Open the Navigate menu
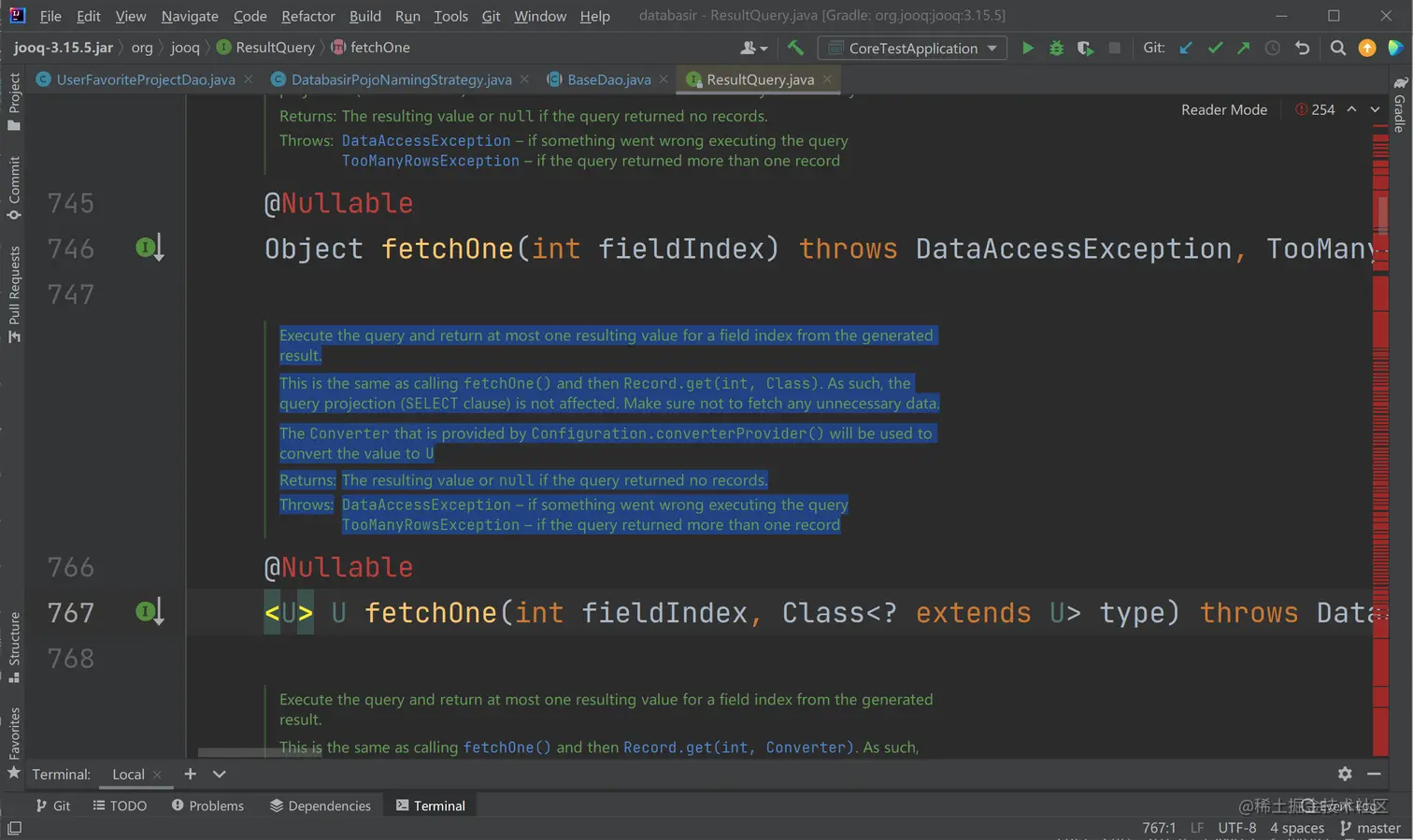1413x840 pixels. (x=190, y=16)
